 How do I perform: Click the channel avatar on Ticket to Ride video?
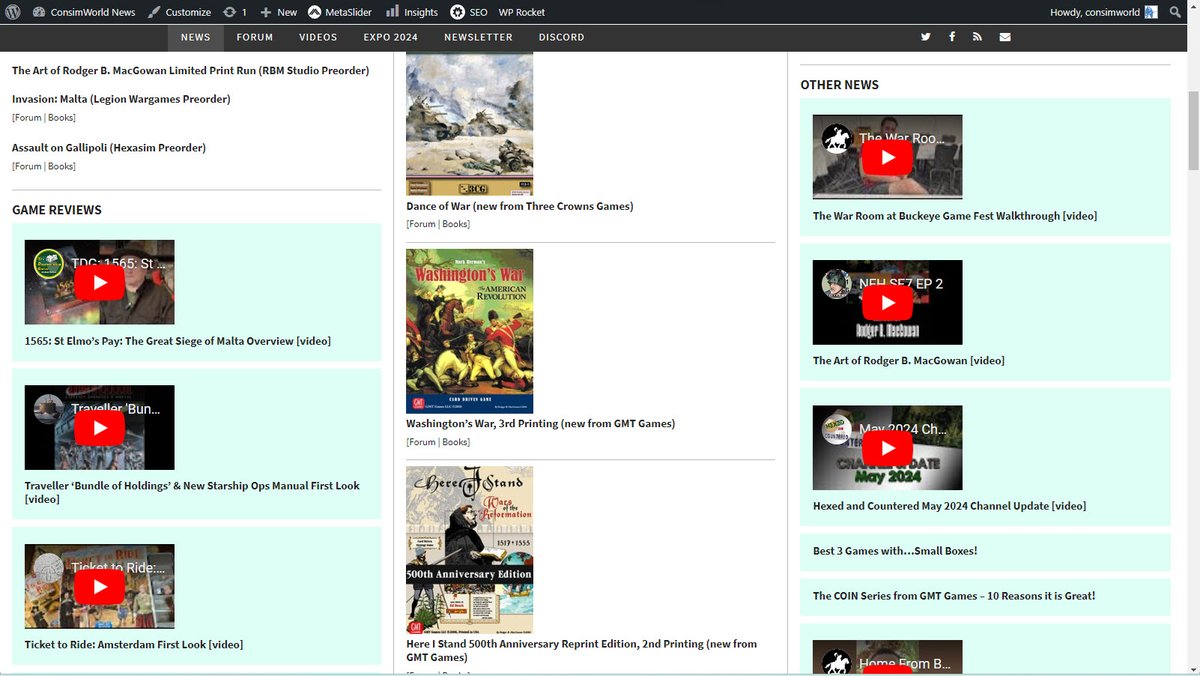[x=49, y=568]
